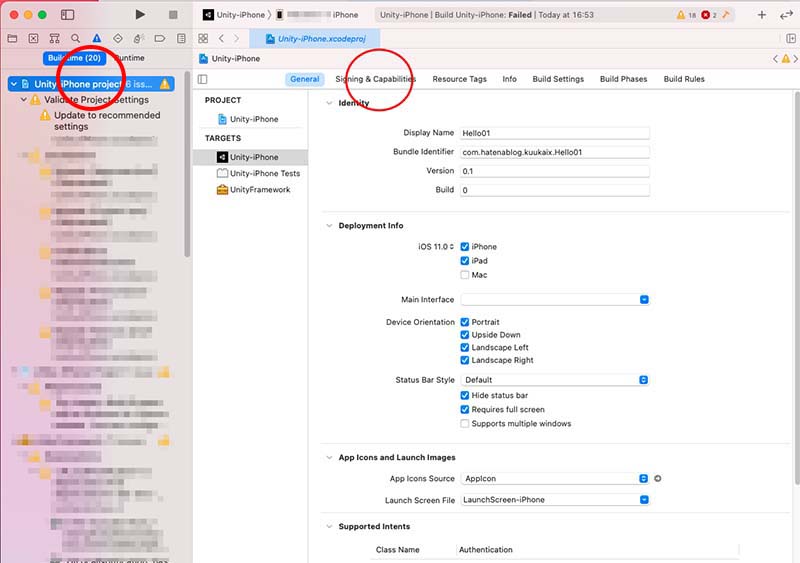Image resolution: width=800 pixels, height=563 pixels.
Task: Click the yellow warnings count in status bar
Action: tap(686, 15)
